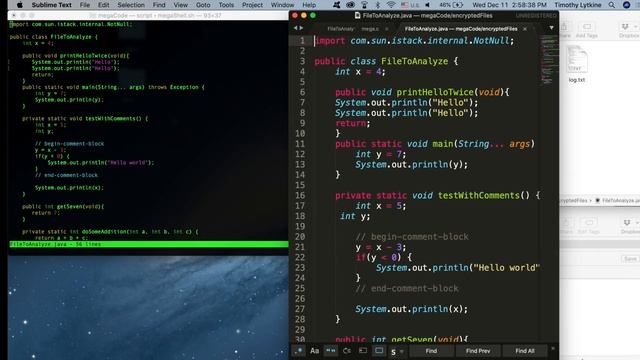This screenshot has width=640, height=360.
Task: Click the 'testWithComments' method name in Sublime
Action: point(478,196)
